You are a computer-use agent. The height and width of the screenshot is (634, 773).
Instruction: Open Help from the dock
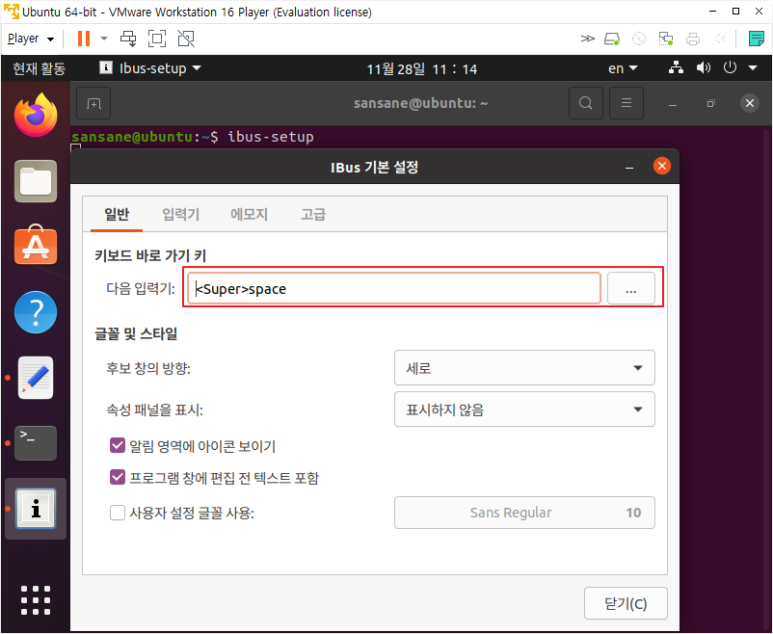pos(35,312)
